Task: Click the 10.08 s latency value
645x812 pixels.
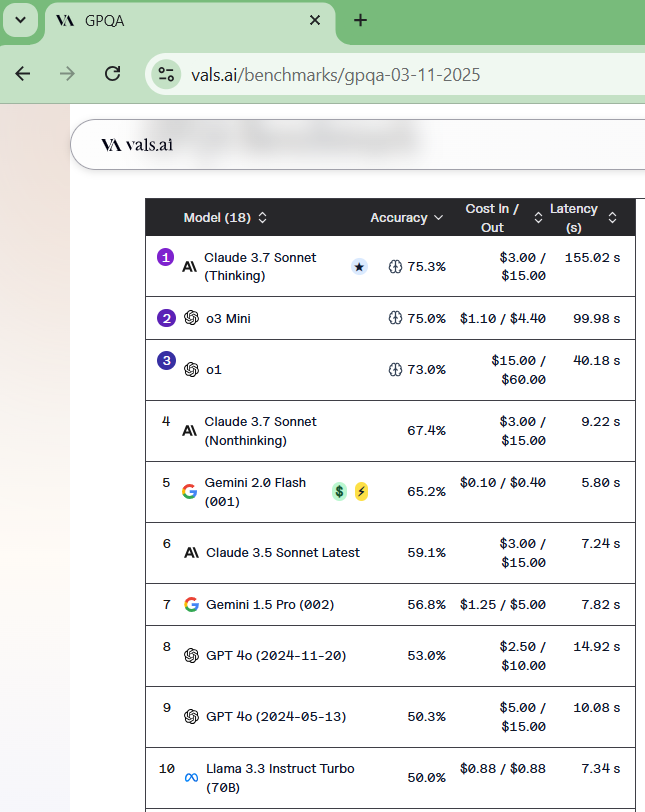Action: tap(596, 707)
